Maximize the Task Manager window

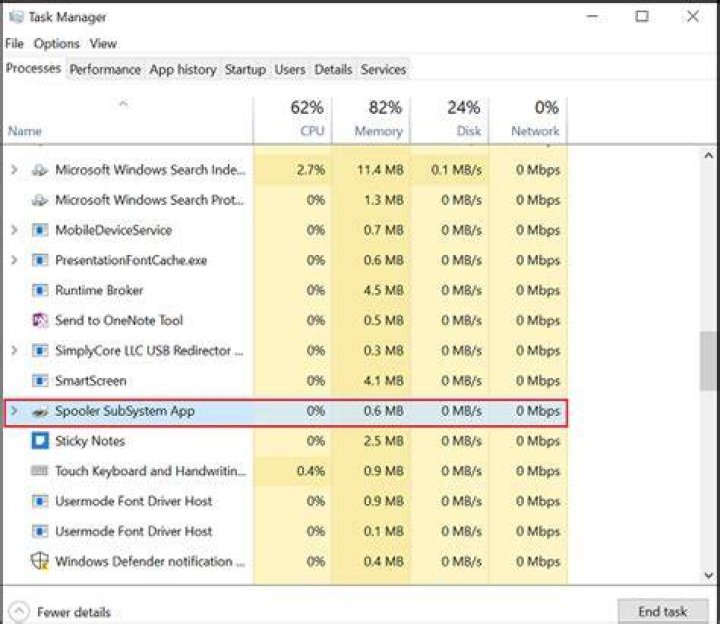641,17
